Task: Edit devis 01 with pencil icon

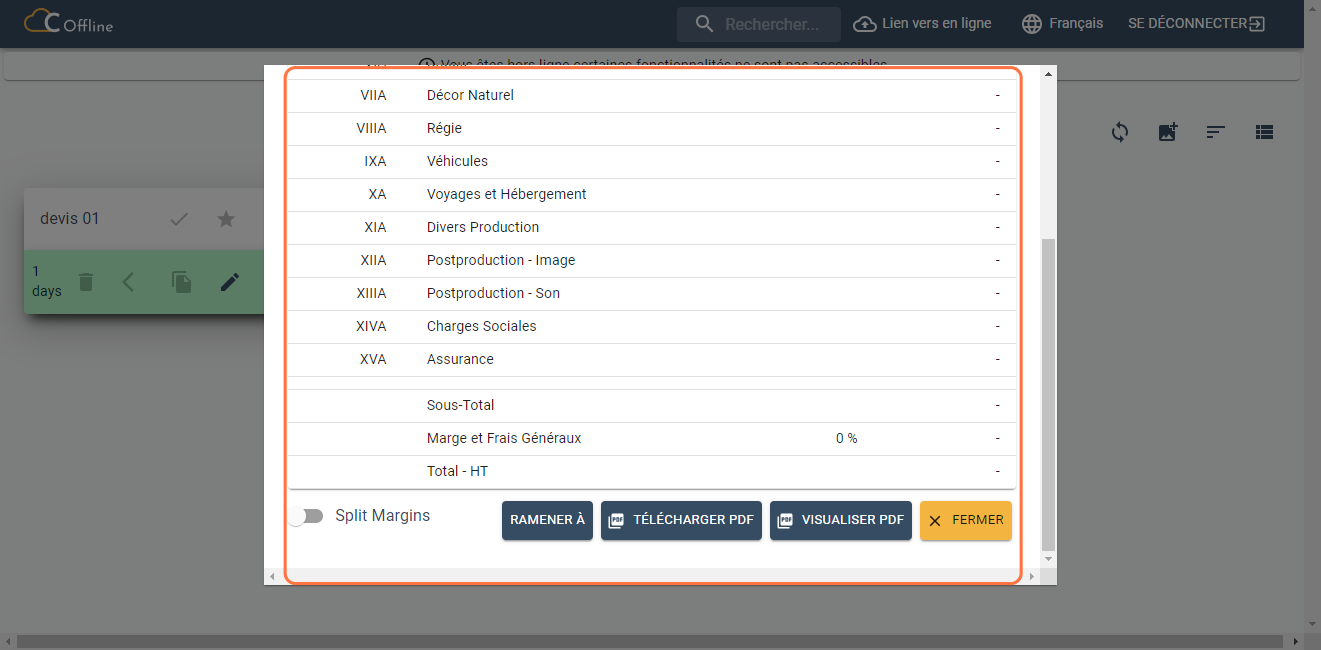Action: 230,282
